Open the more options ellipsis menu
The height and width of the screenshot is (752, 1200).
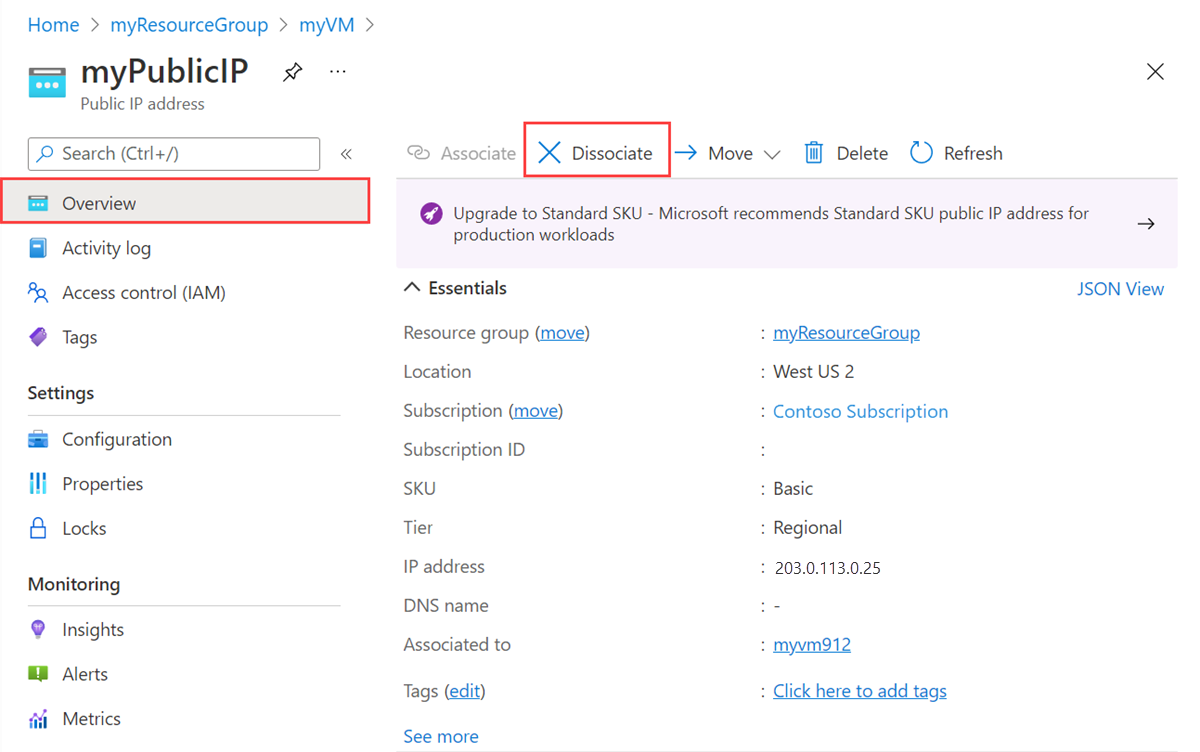338,72
